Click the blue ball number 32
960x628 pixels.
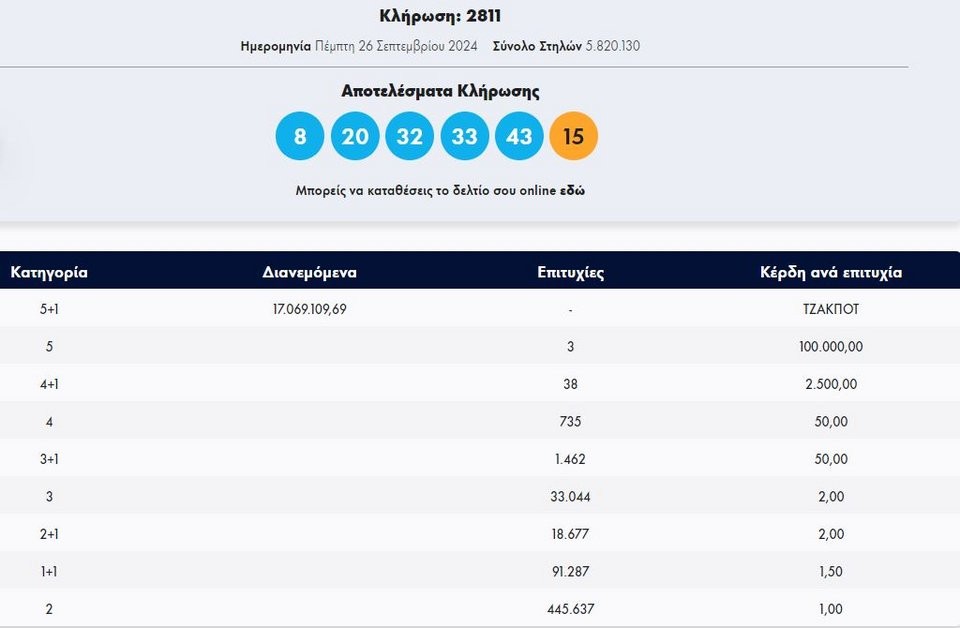click(410, 136)
